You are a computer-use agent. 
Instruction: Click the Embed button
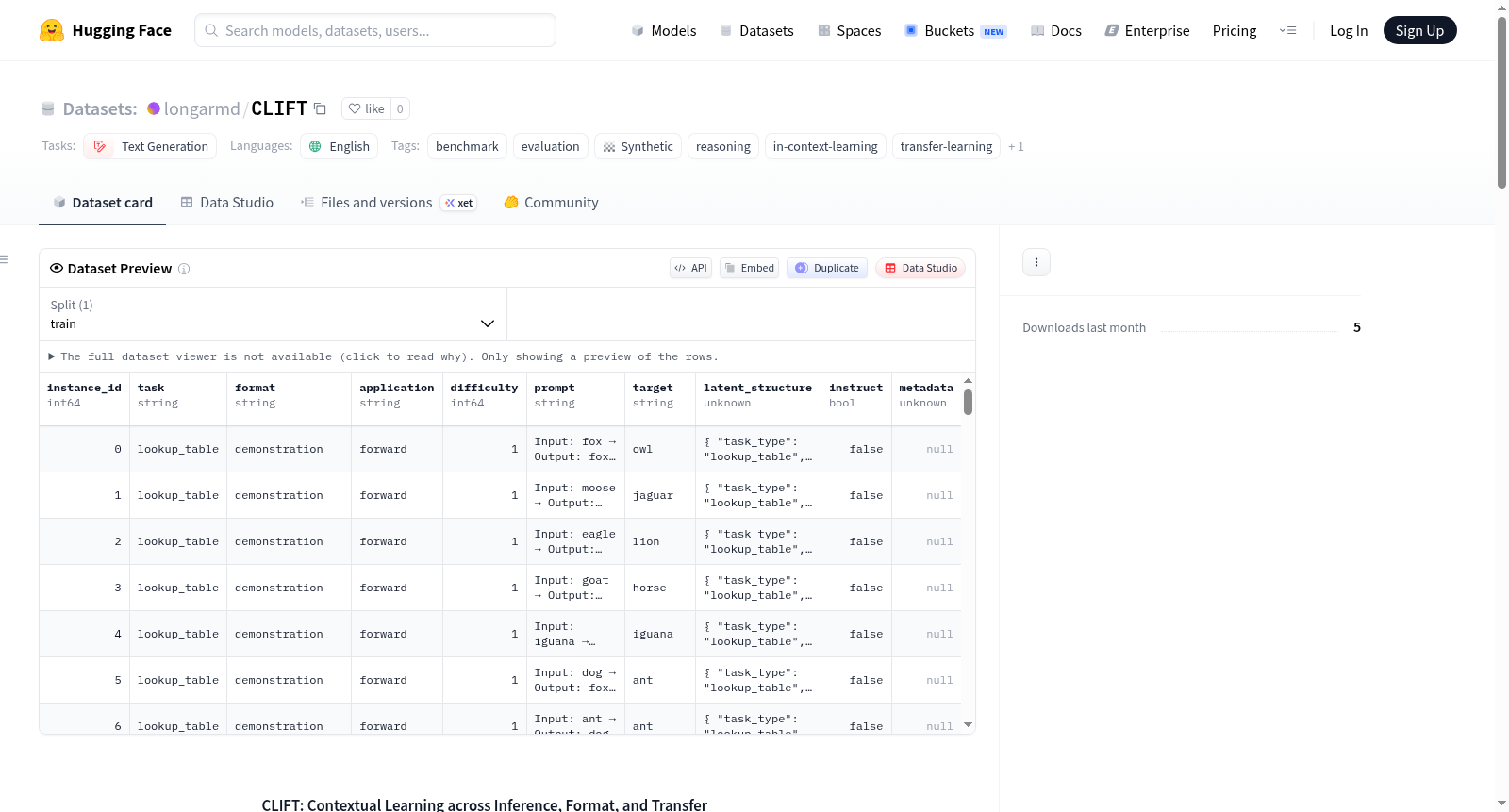(x=749, y=268)
